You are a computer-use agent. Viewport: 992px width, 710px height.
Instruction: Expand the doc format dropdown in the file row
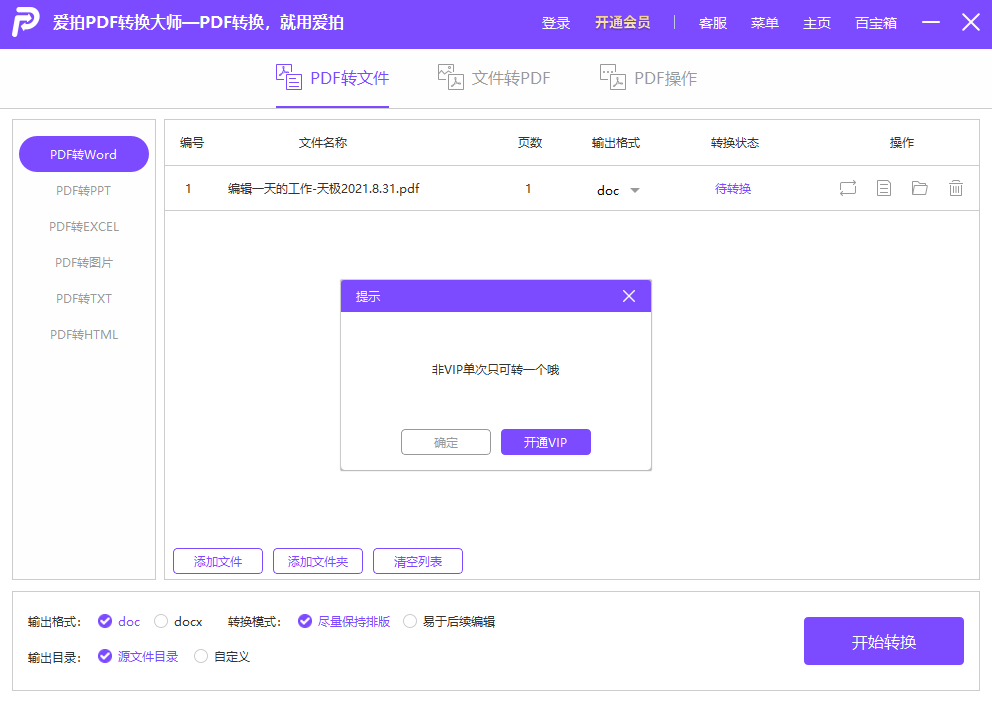pyautogui.click(x=635, y=190)
